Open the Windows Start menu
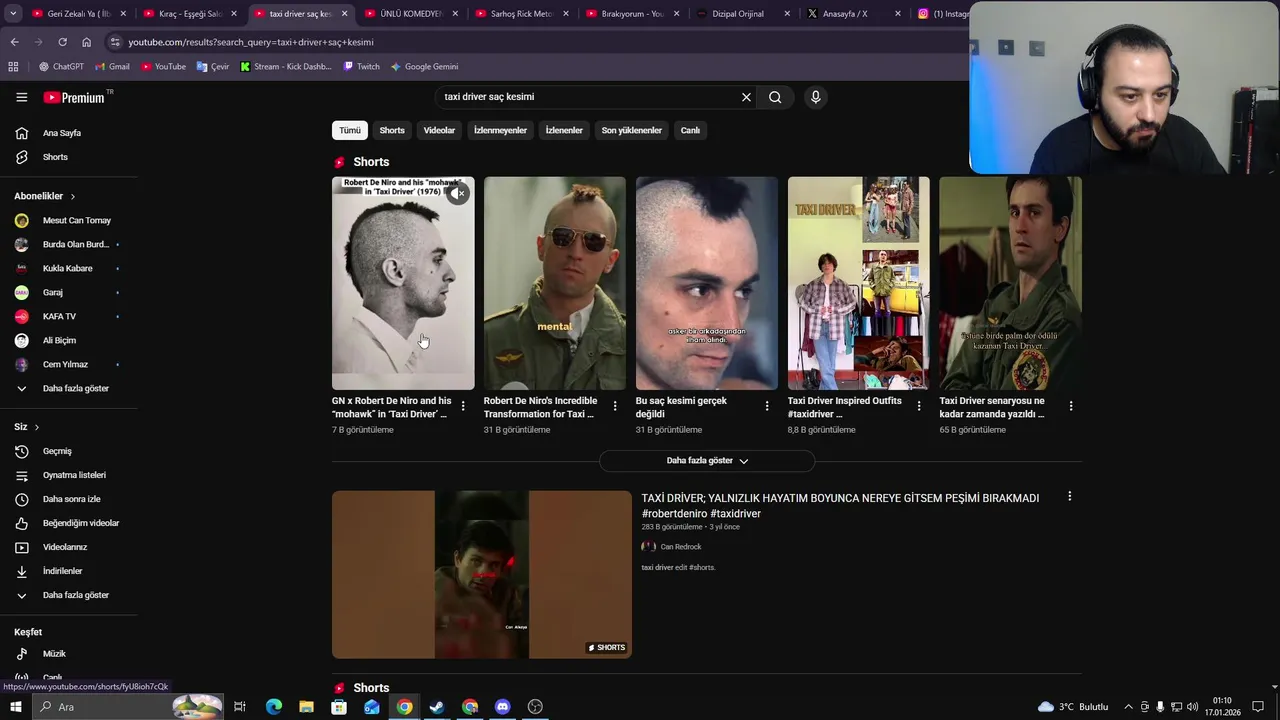This screenshot has width=1280, height=720. pyautogui.click(x=15, y=707)
